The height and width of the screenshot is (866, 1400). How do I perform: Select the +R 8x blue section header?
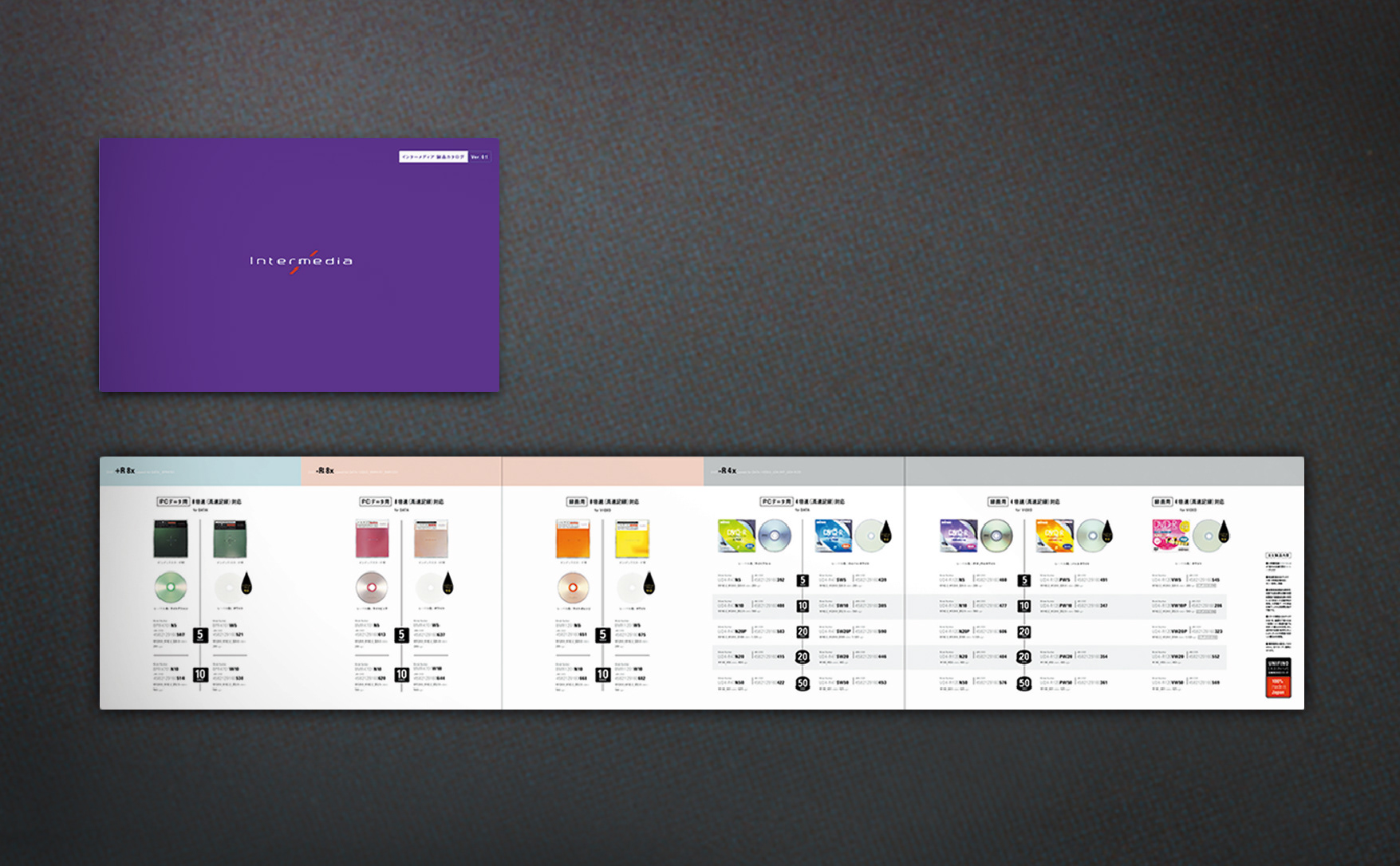200,471
